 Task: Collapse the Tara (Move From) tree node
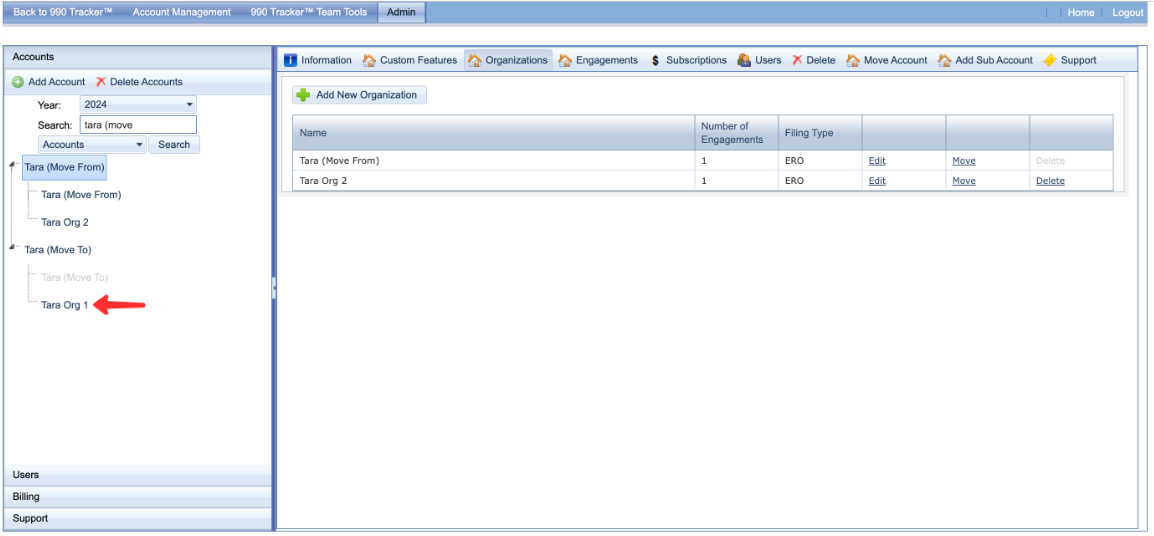pos(12,166)
